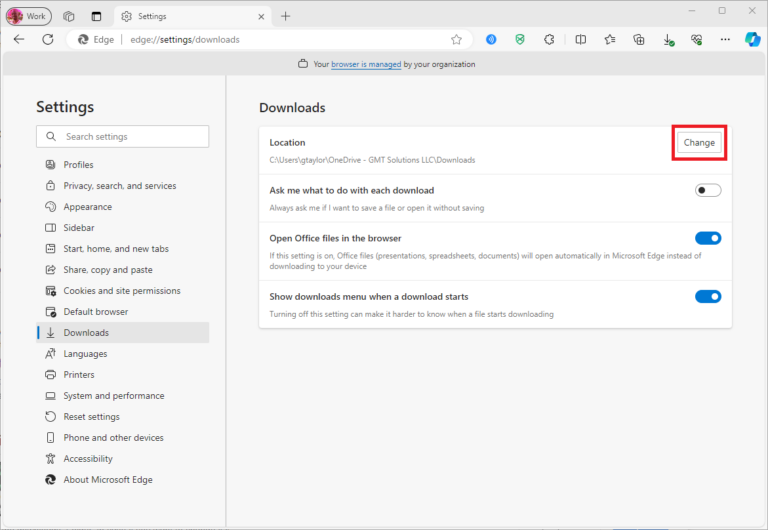Image resolution: width=768 pixels, height=530 pixels.
Task: Open a new tab with plus button
Action: pyautogui.click(x=286, y=16)
